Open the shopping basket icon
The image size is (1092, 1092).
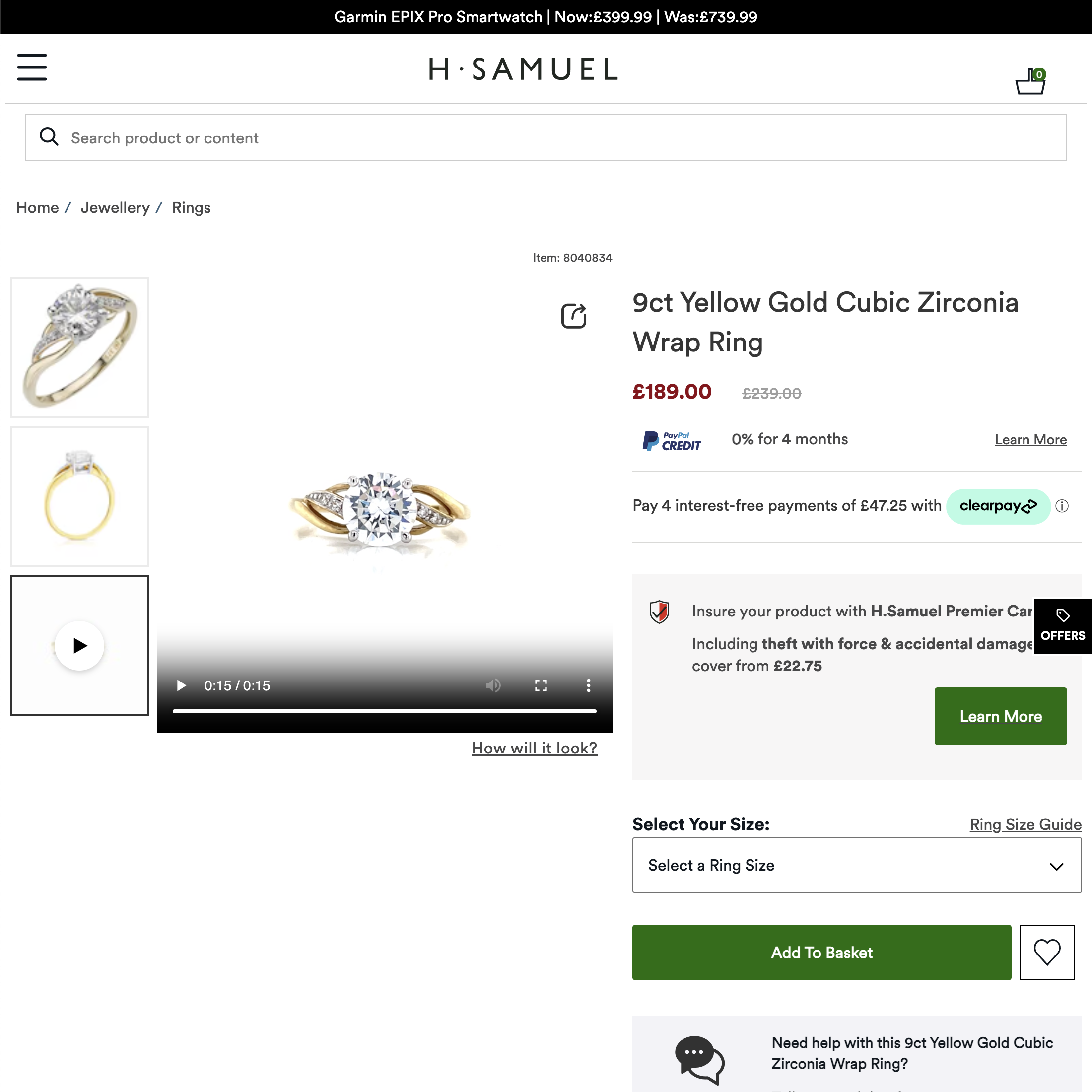point(1030,82)
